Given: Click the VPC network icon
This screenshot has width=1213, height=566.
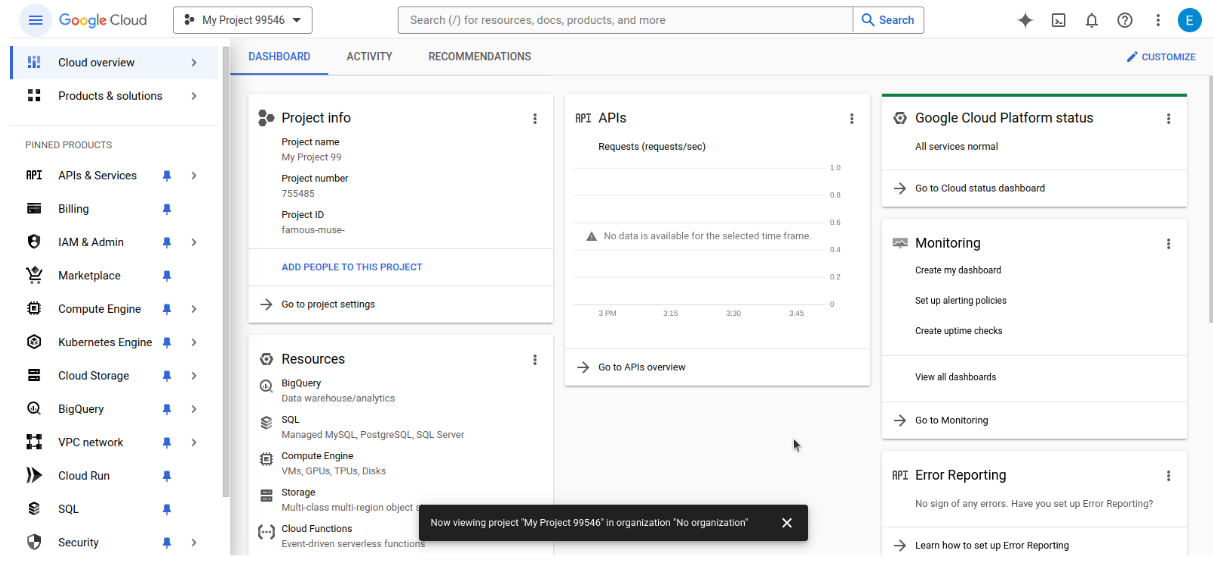Looking at the screenshot, I should (x=34, y=442).
